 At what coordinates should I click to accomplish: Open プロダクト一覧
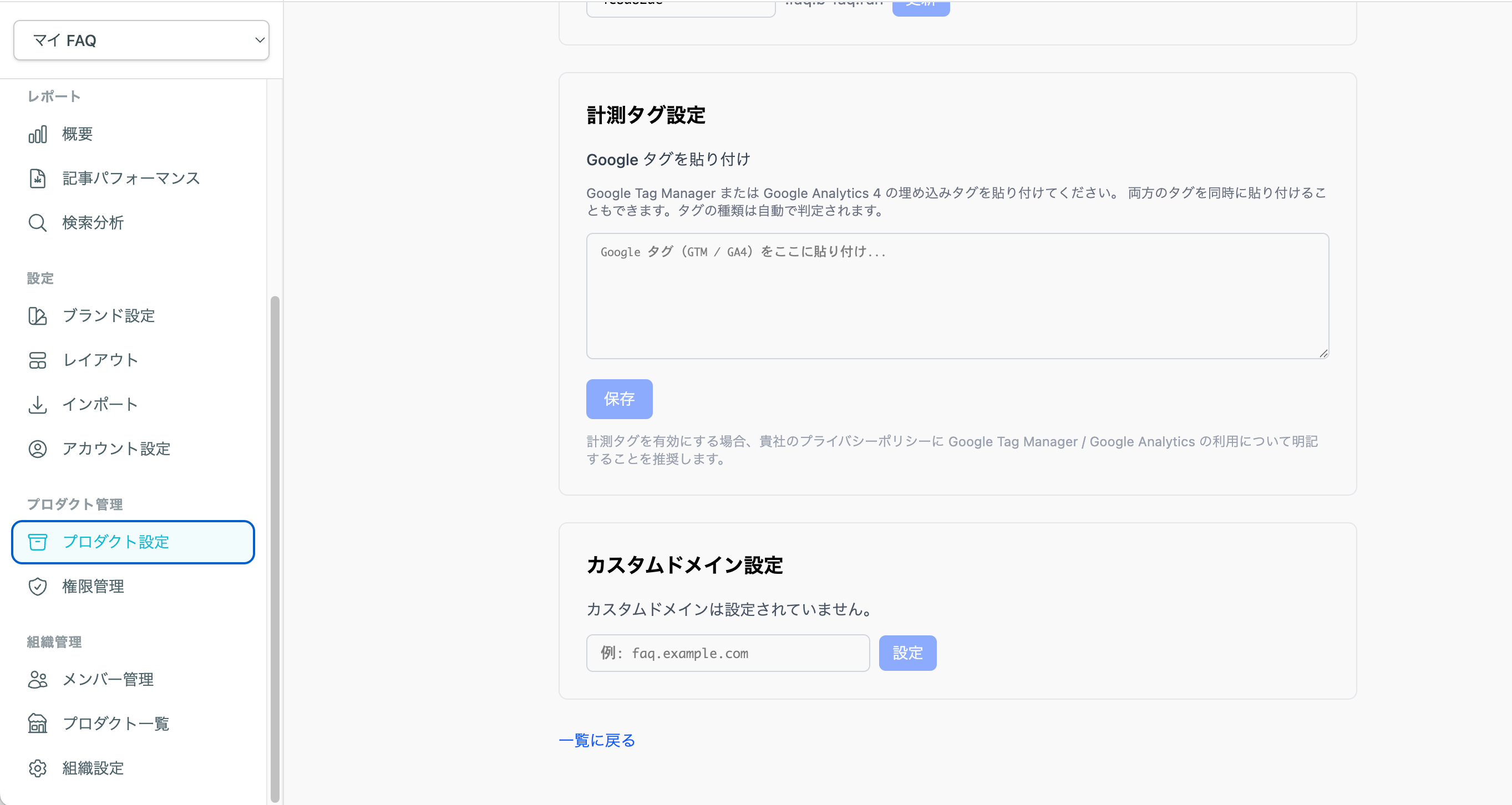coord(115,724)
